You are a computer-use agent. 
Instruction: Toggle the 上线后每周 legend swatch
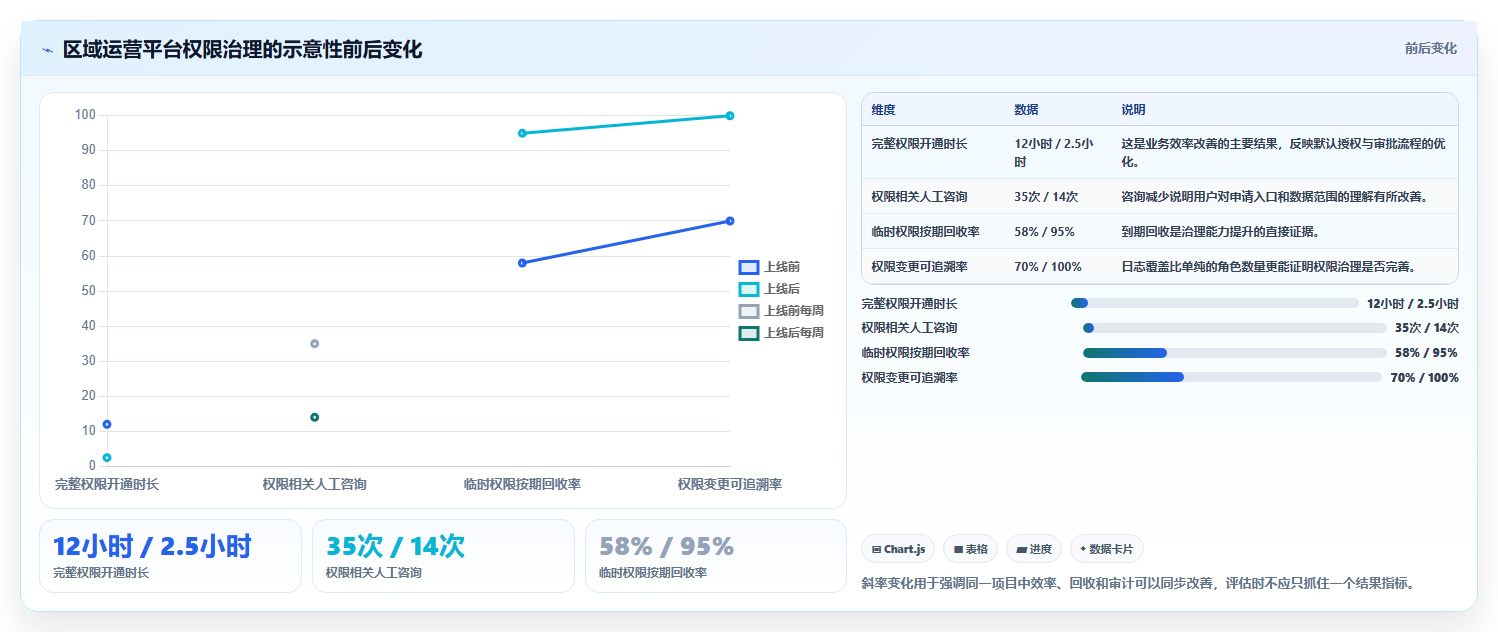[x=749, y=333]
